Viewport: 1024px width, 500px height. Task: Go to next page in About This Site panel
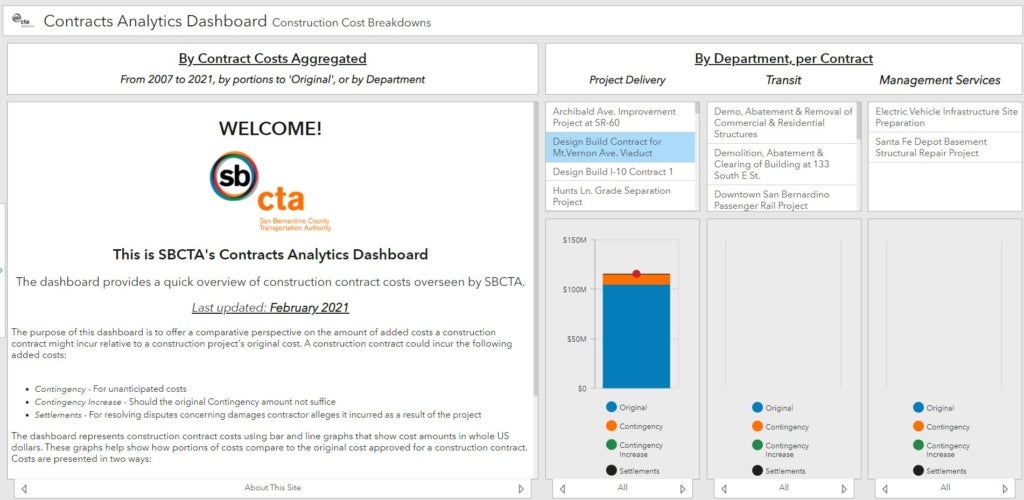click(x=521, y=488)
